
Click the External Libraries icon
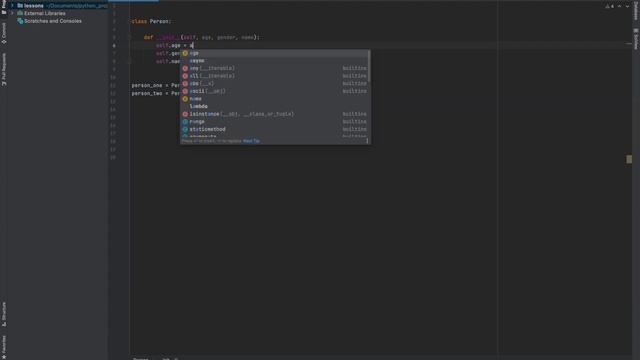pos(20,13)
